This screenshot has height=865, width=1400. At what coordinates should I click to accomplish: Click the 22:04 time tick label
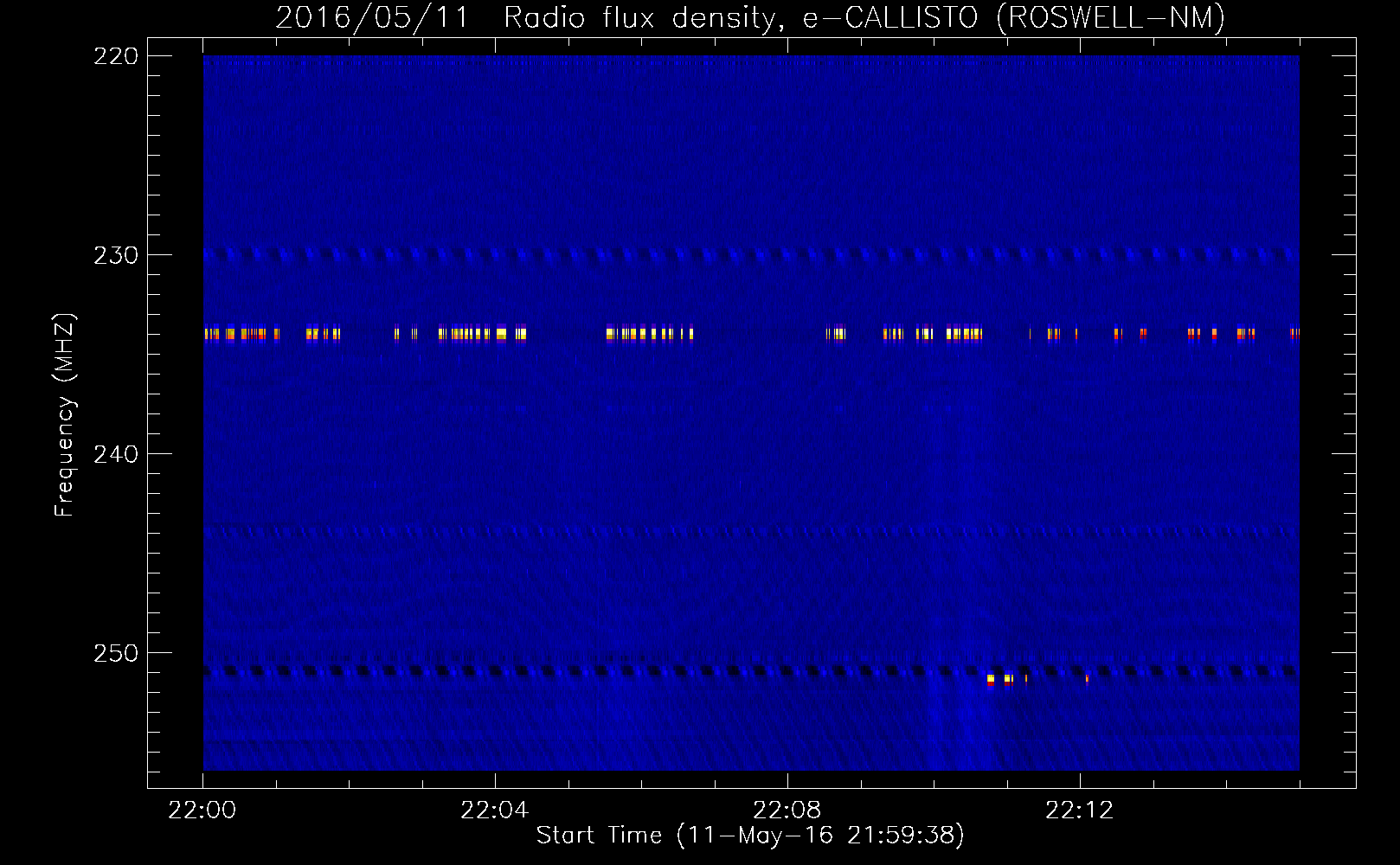coord(495,811)
